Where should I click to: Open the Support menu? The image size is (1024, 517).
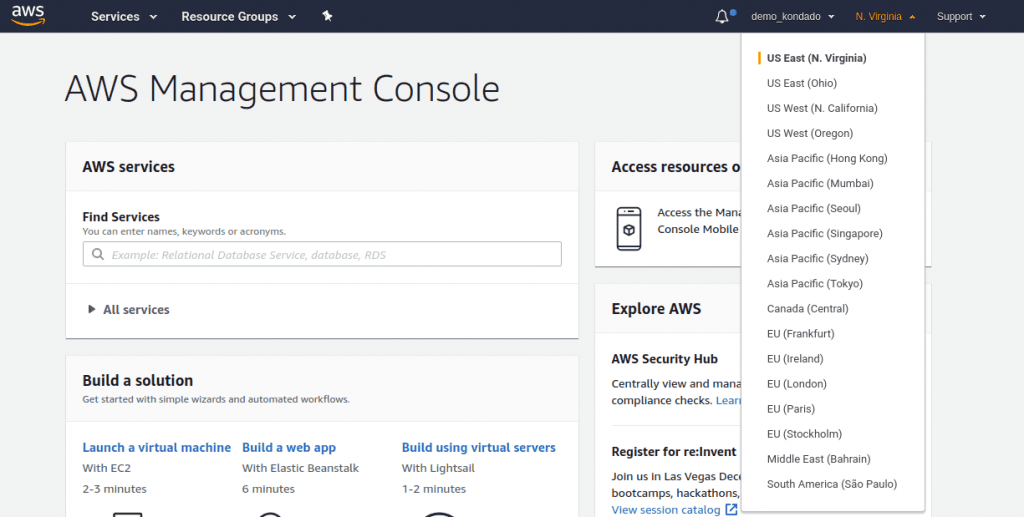coord(960,16)
